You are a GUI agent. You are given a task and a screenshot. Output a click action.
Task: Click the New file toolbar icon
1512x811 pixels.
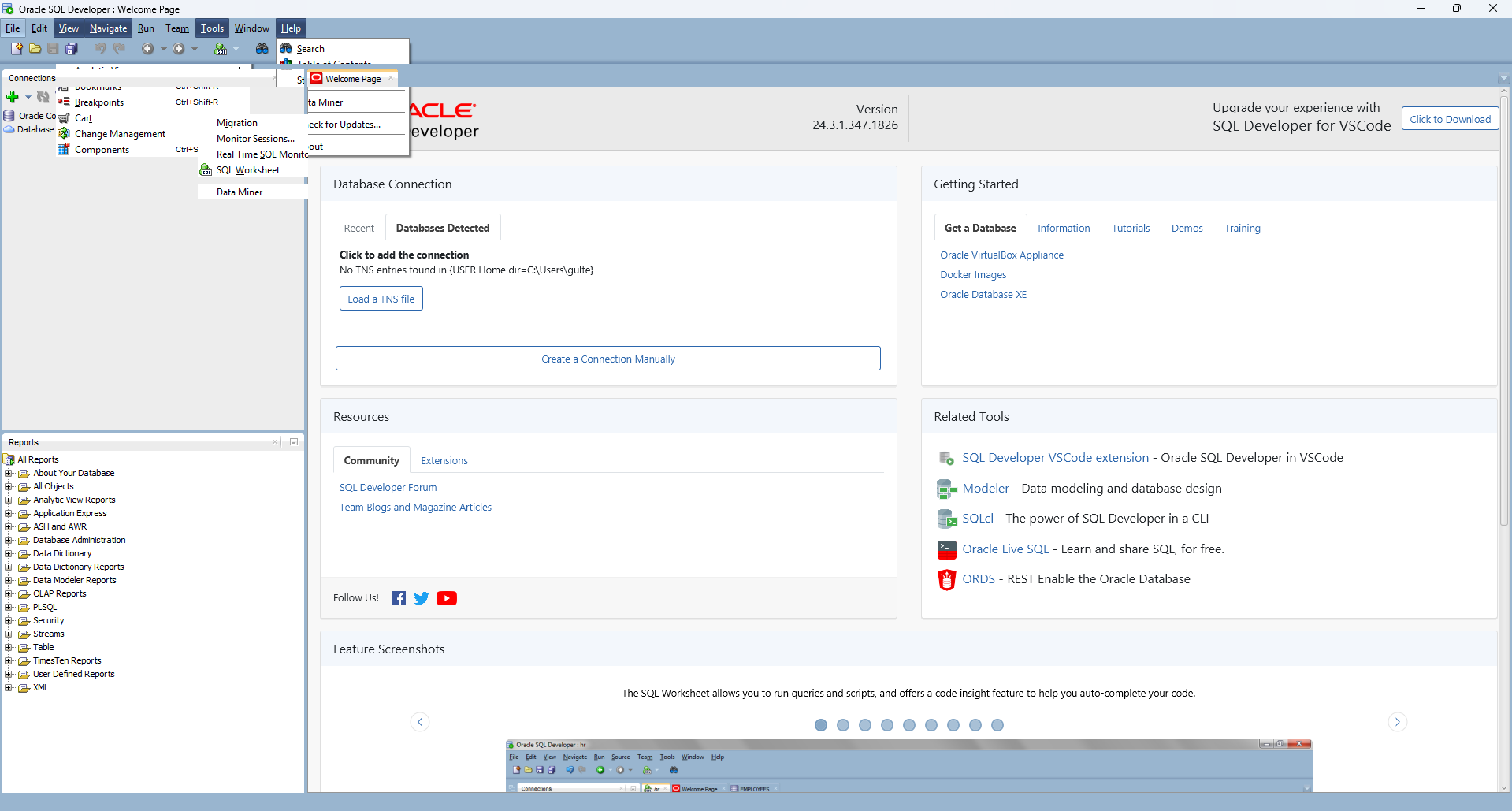coord(17,49)
